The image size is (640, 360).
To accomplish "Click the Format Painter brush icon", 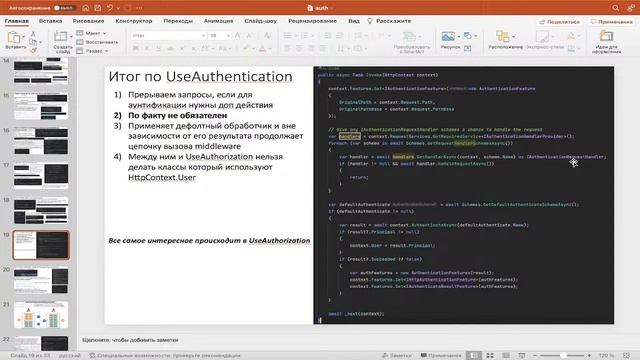I will [33, 50].
